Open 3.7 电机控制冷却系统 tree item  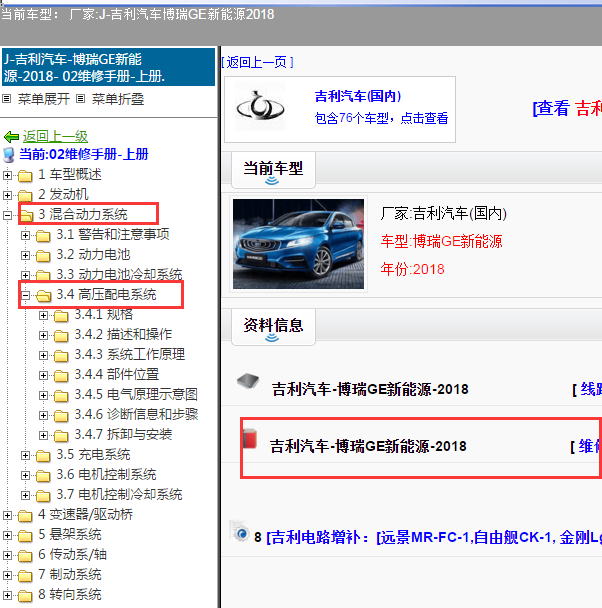click(x=119, y=494)
